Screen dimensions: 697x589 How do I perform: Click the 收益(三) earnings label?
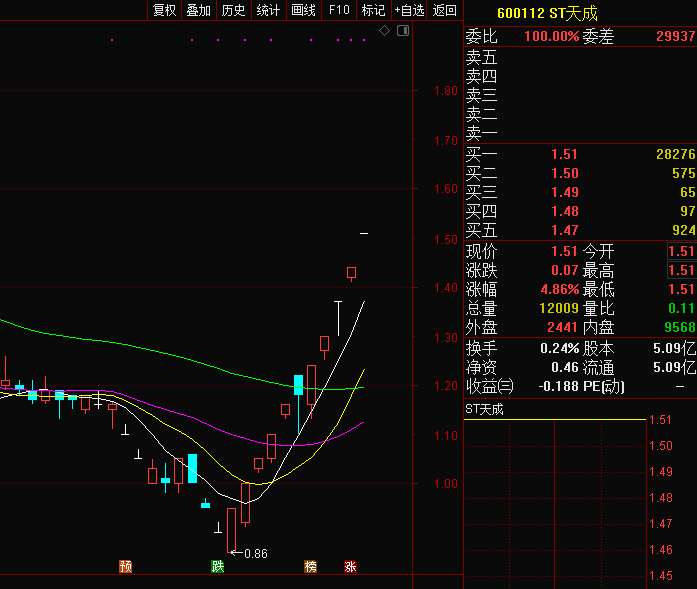pyautogui.click(x=489, y=385)
